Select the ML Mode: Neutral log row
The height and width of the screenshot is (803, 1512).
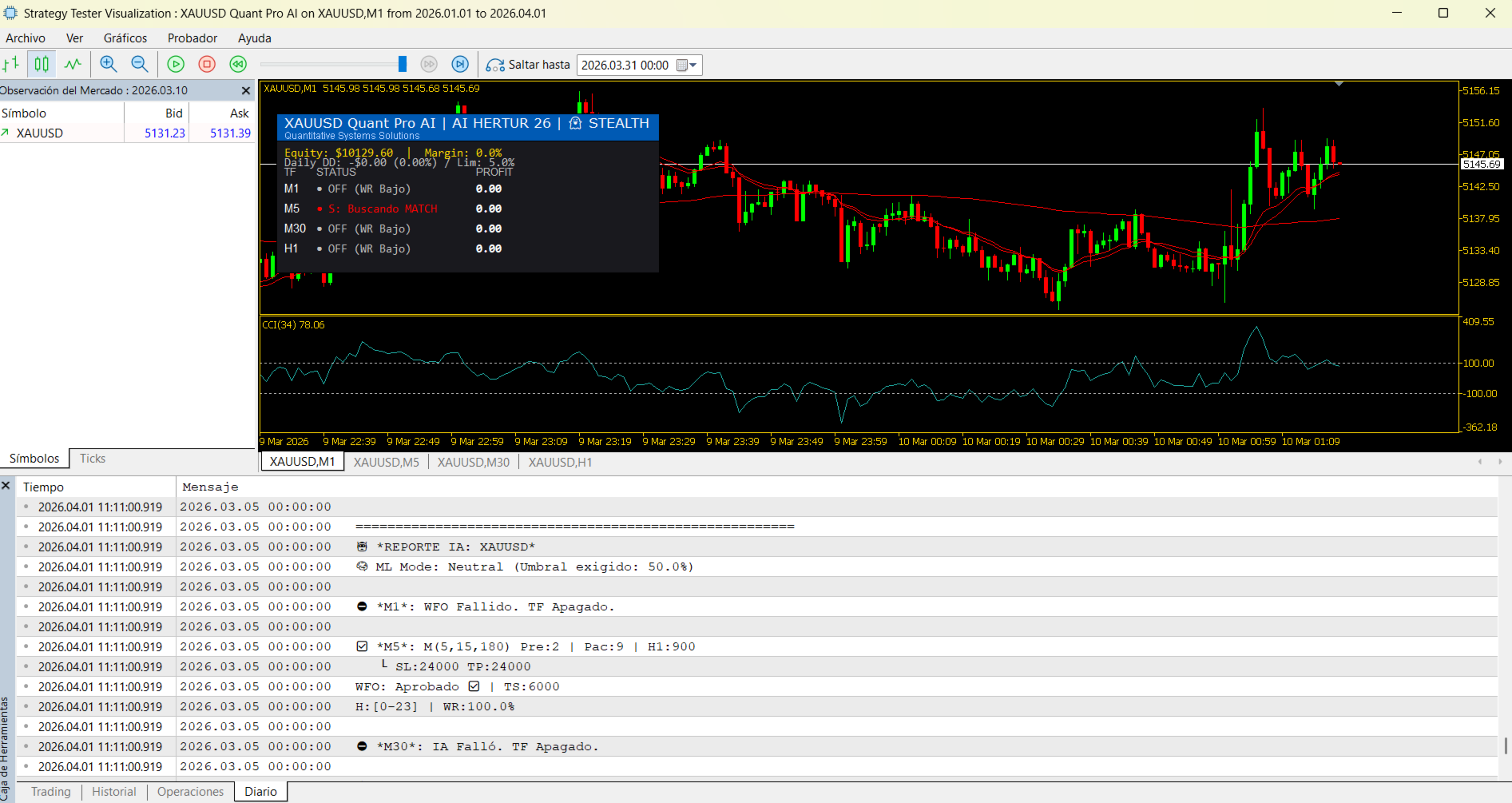point(757,566)
